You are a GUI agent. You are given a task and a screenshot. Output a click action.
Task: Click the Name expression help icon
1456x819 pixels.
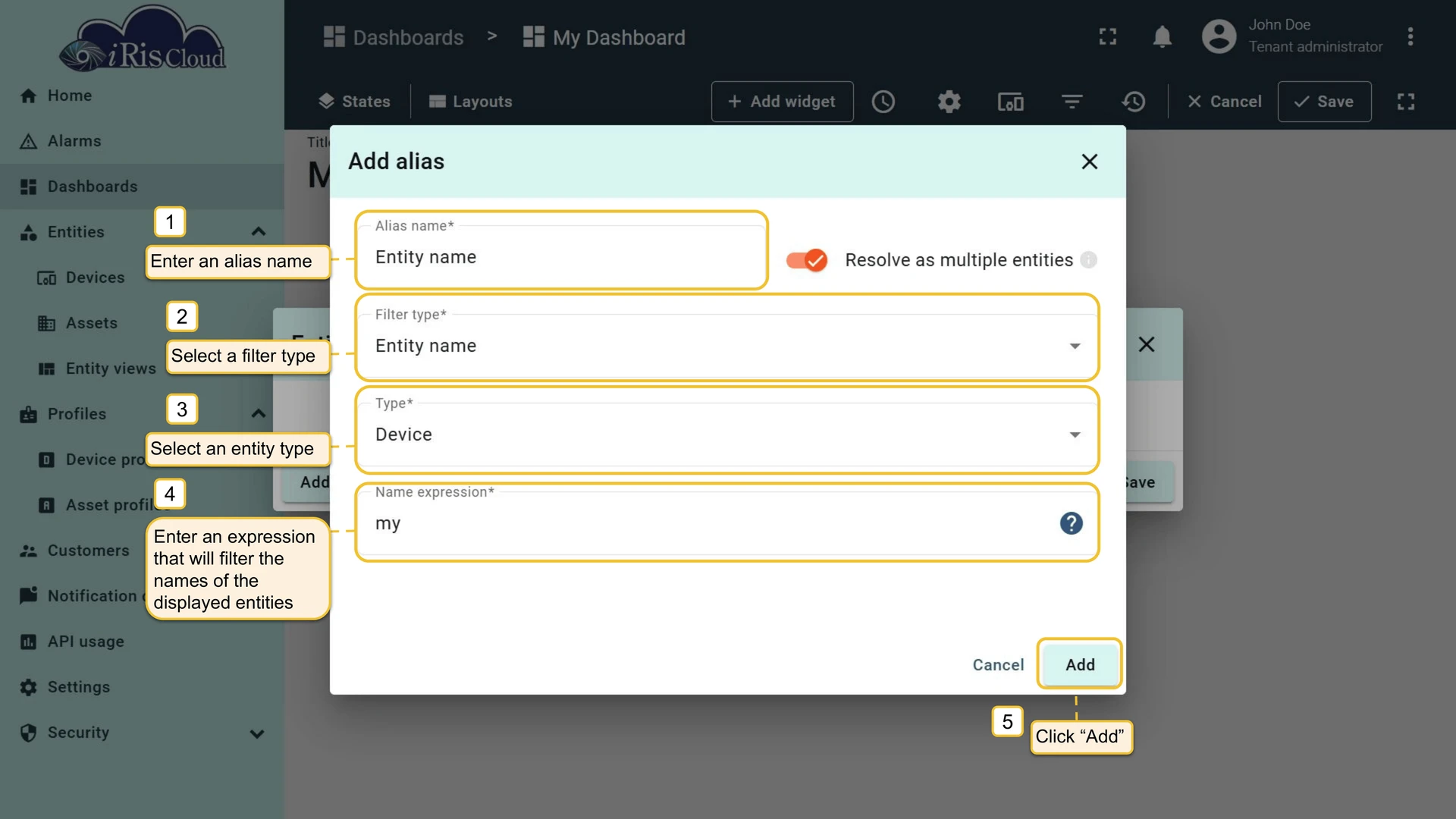pyautogui.click(x=1071, y=523)
